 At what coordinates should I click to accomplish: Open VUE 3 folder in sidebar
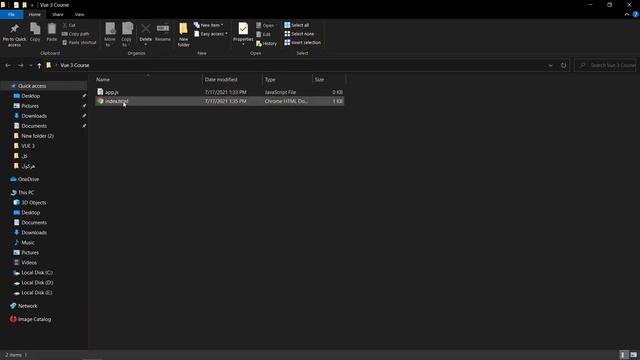[x=28, y=146]
